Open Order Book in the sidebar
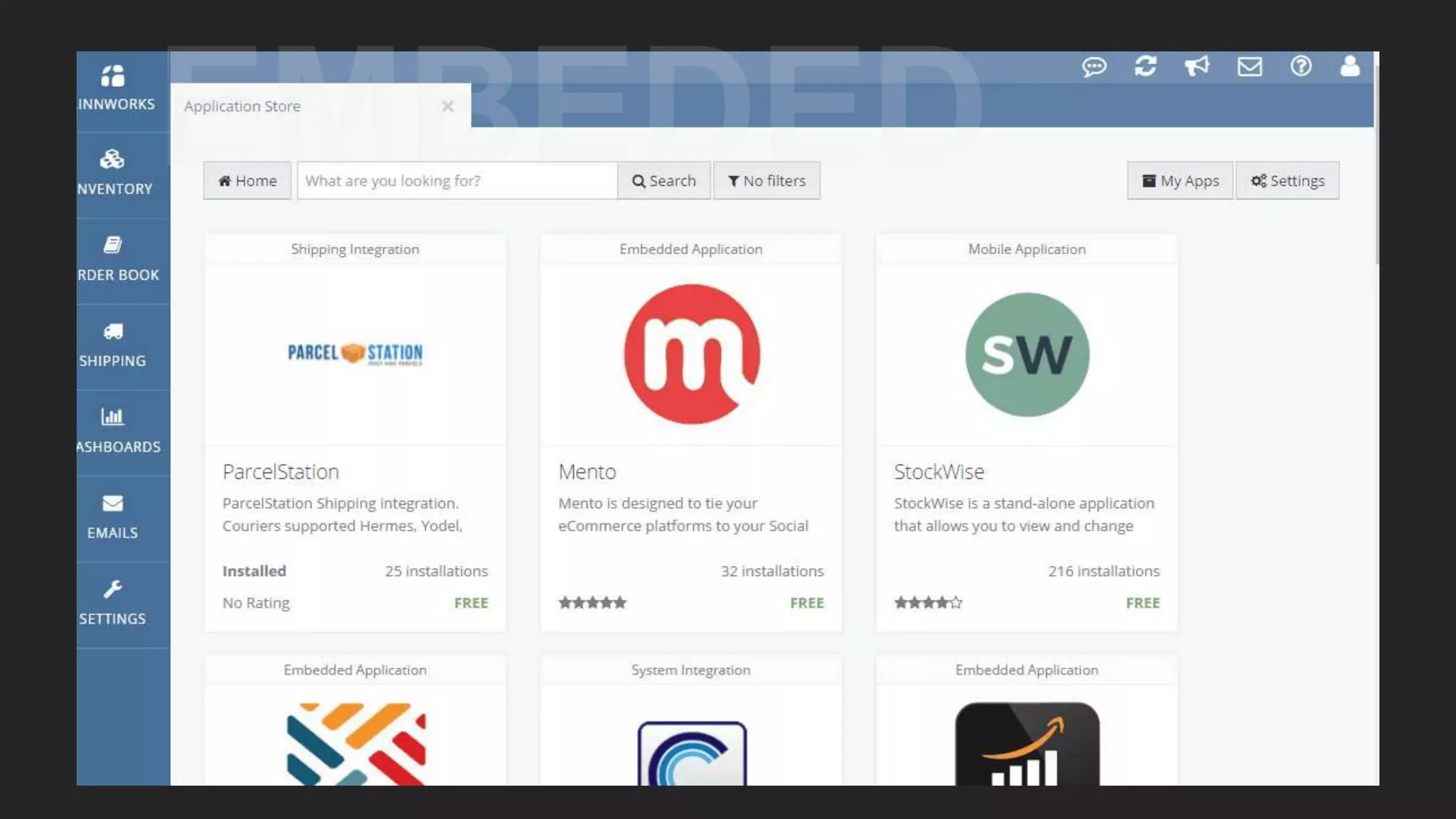The height and width of the screenshot is (819, 1456). [114, 259]
